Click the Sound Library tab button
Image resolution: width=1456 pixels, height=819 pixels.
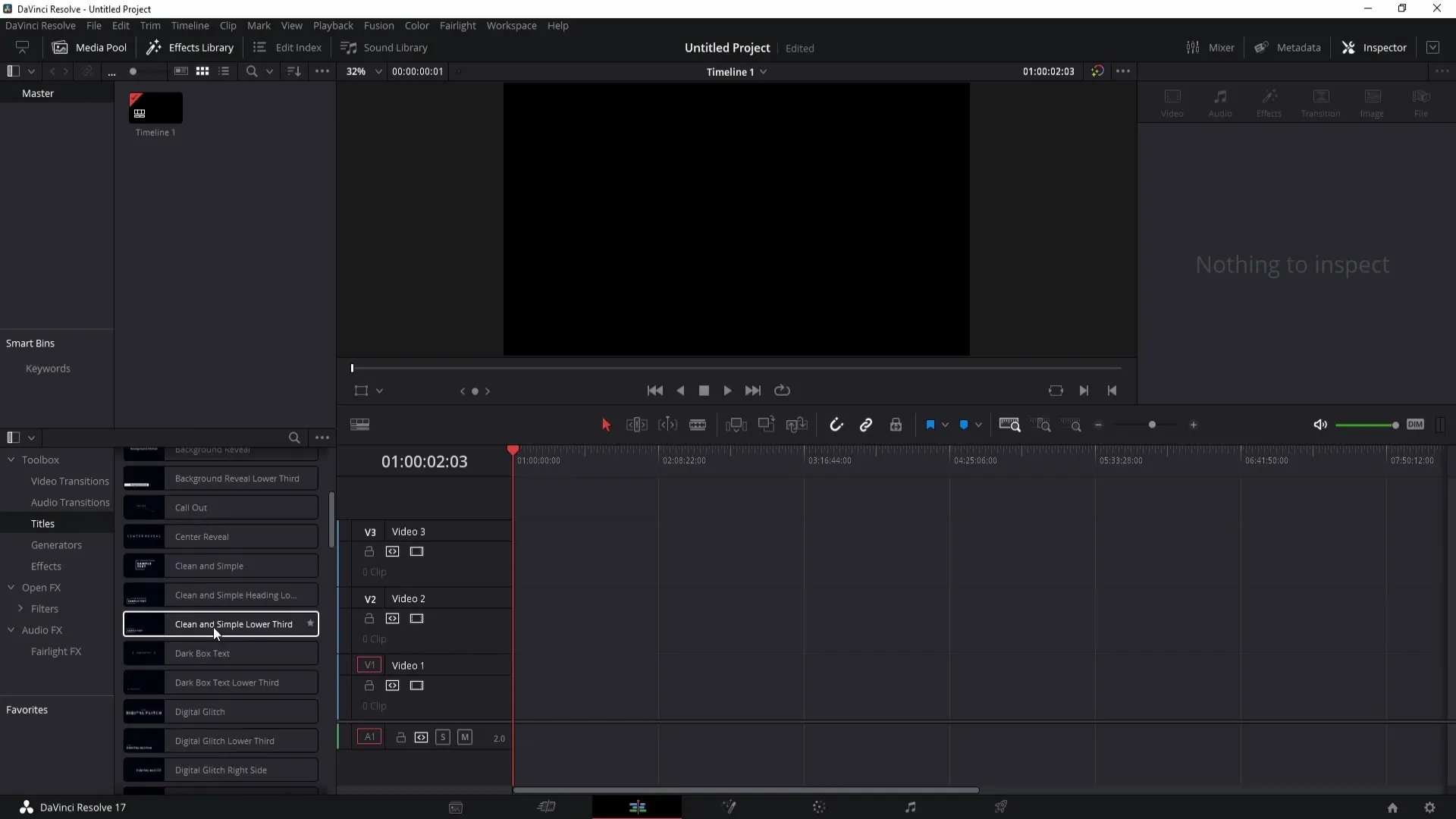[386, 47]
